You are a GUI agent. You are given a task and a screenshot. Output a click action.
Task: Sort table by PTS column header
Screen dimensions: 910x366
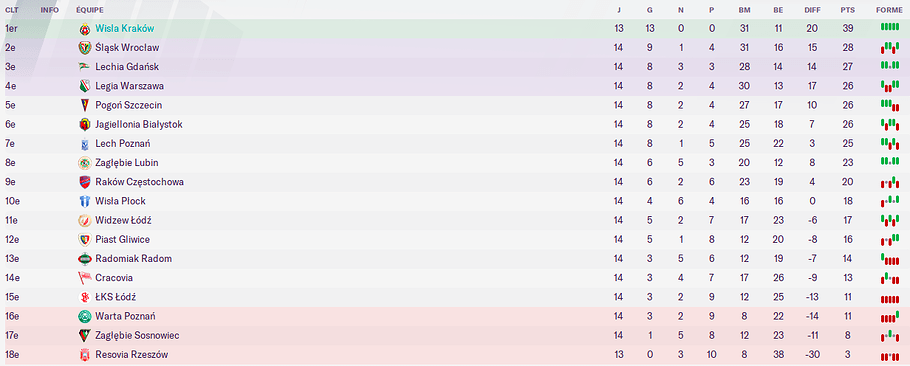click(x=847, y=10)
